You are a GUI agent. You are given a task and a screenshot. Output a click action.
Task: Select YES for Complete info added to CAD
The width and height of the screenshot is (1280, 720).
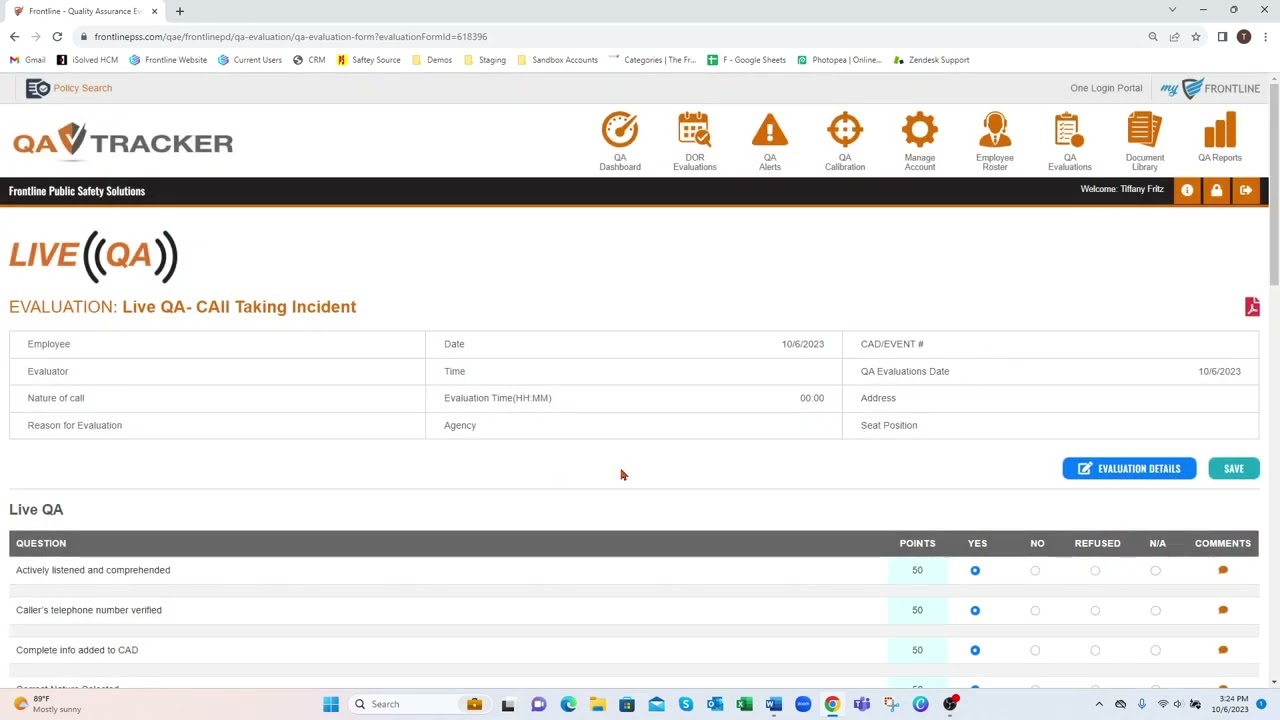tap(975, 650)
